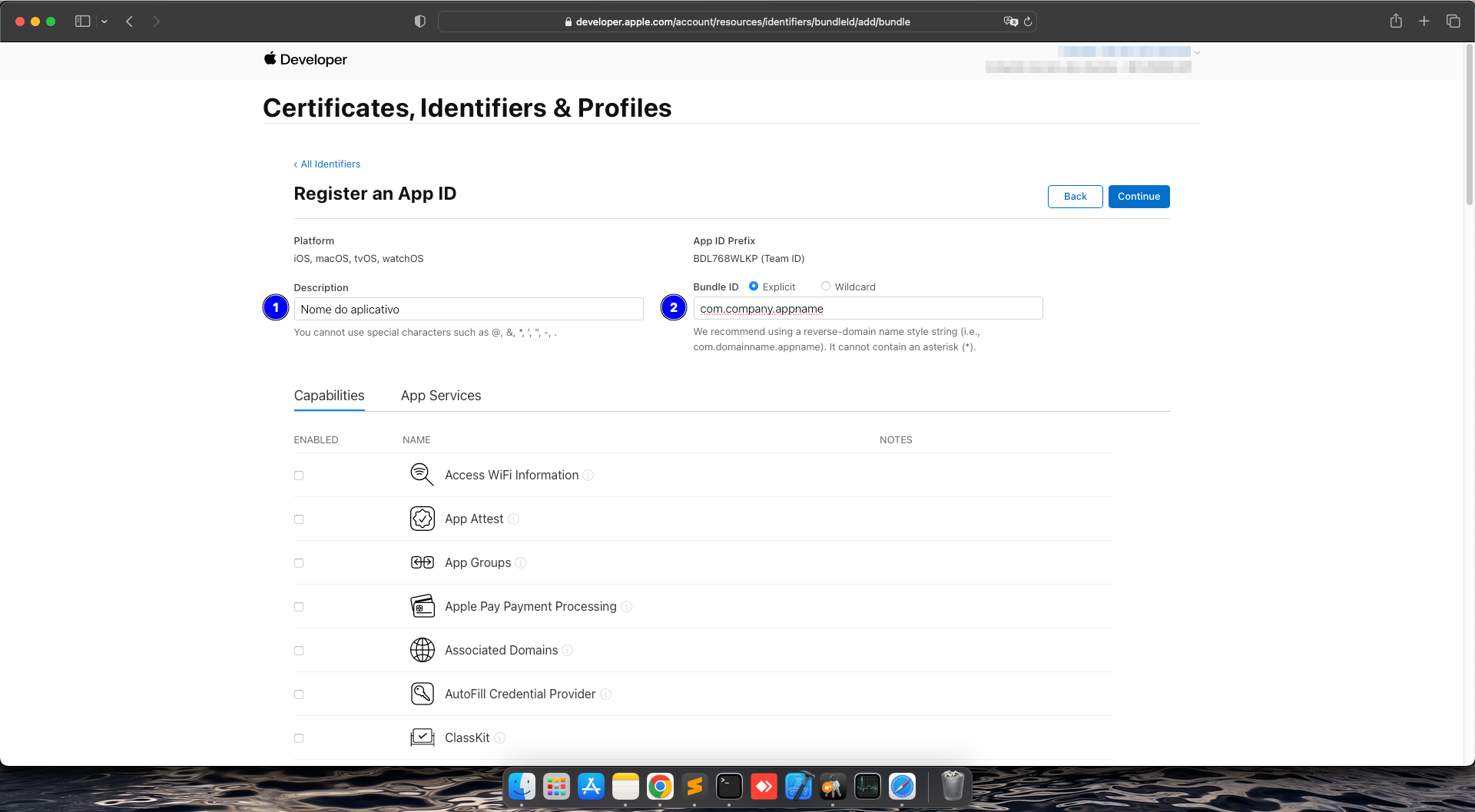Click the NAME column header
Viewport: 1475px width, 812px height.
tap(416, 440)
